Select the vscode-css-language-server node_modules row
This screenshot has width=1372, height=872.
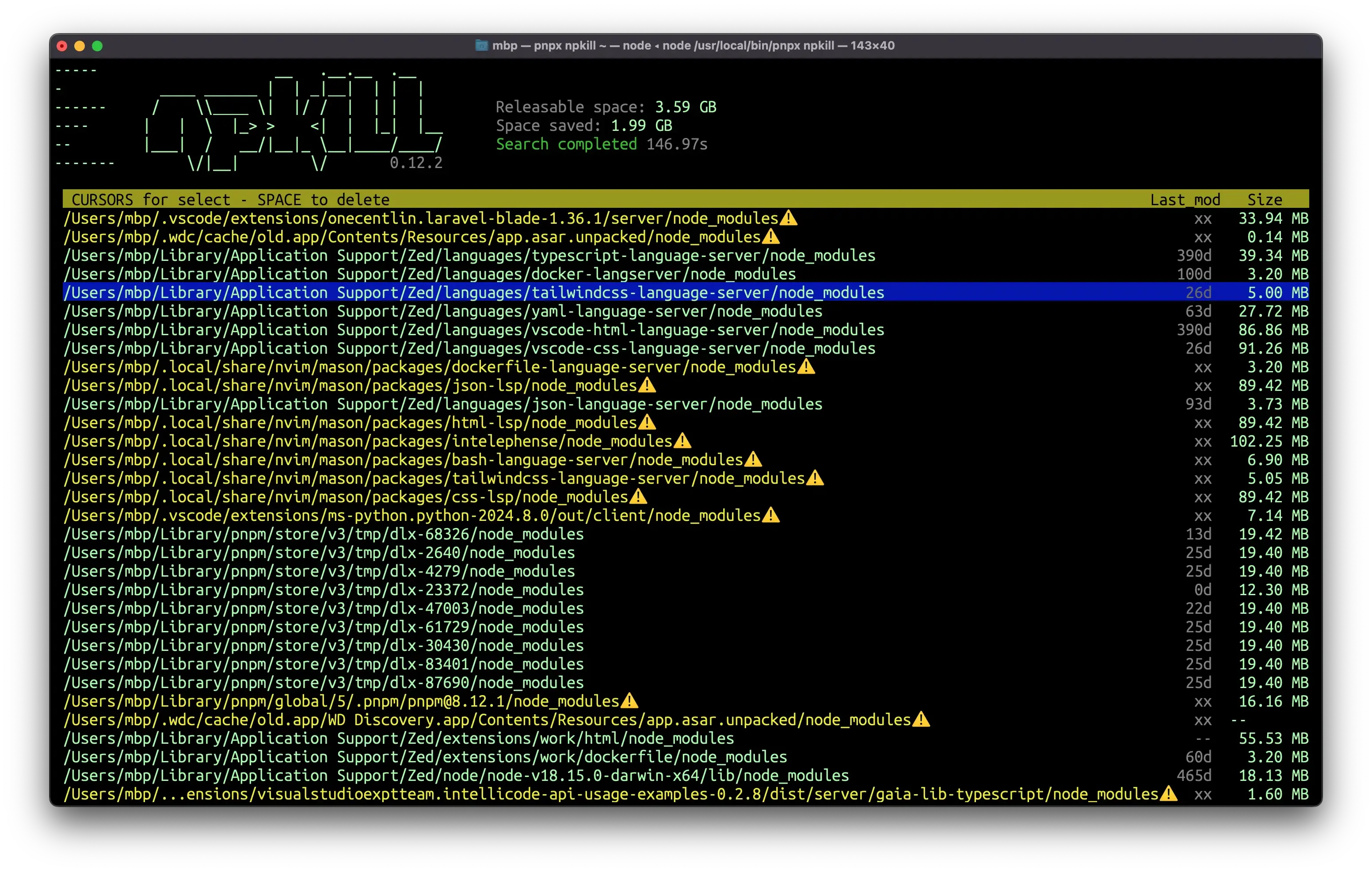click(469, 349)
